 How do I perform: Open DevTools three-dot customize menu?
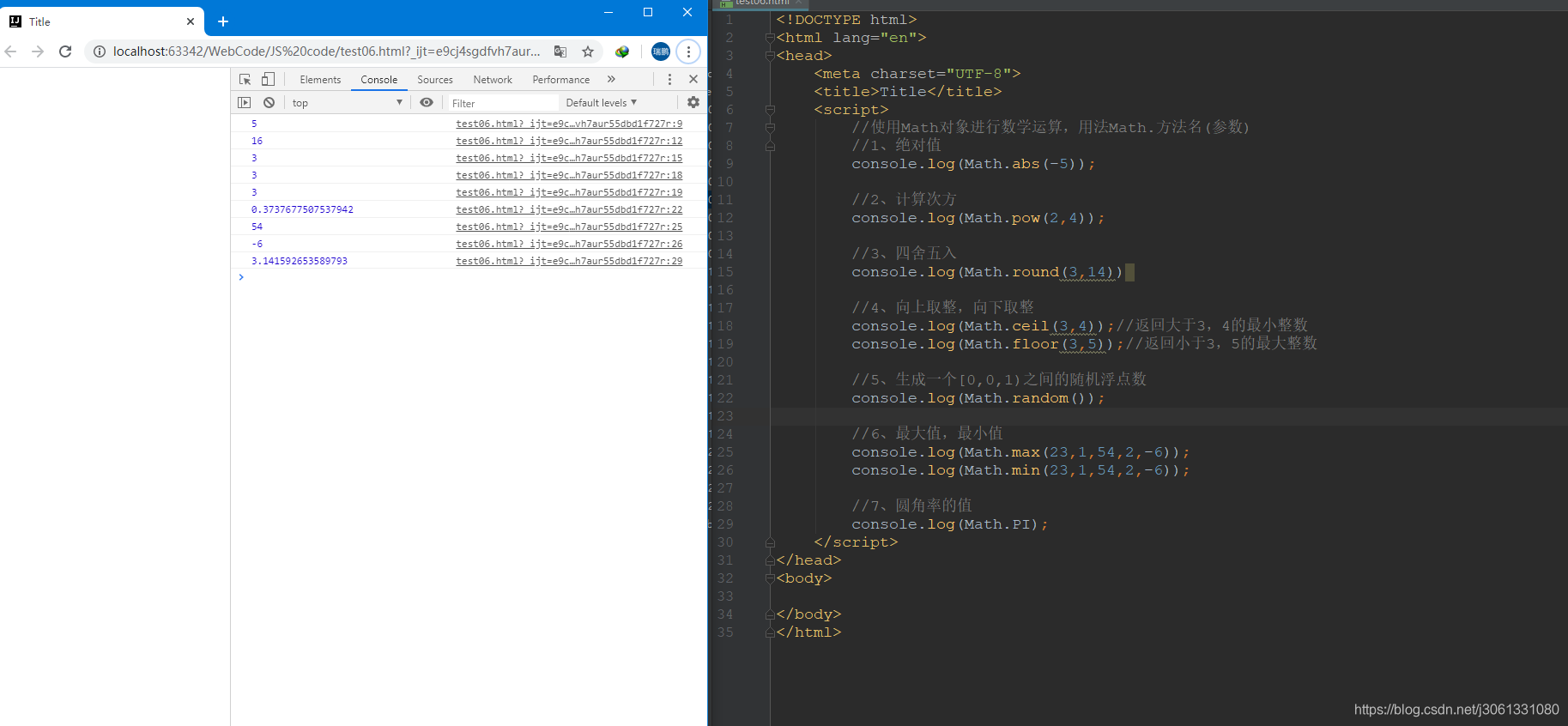click(x=669, y=79)
